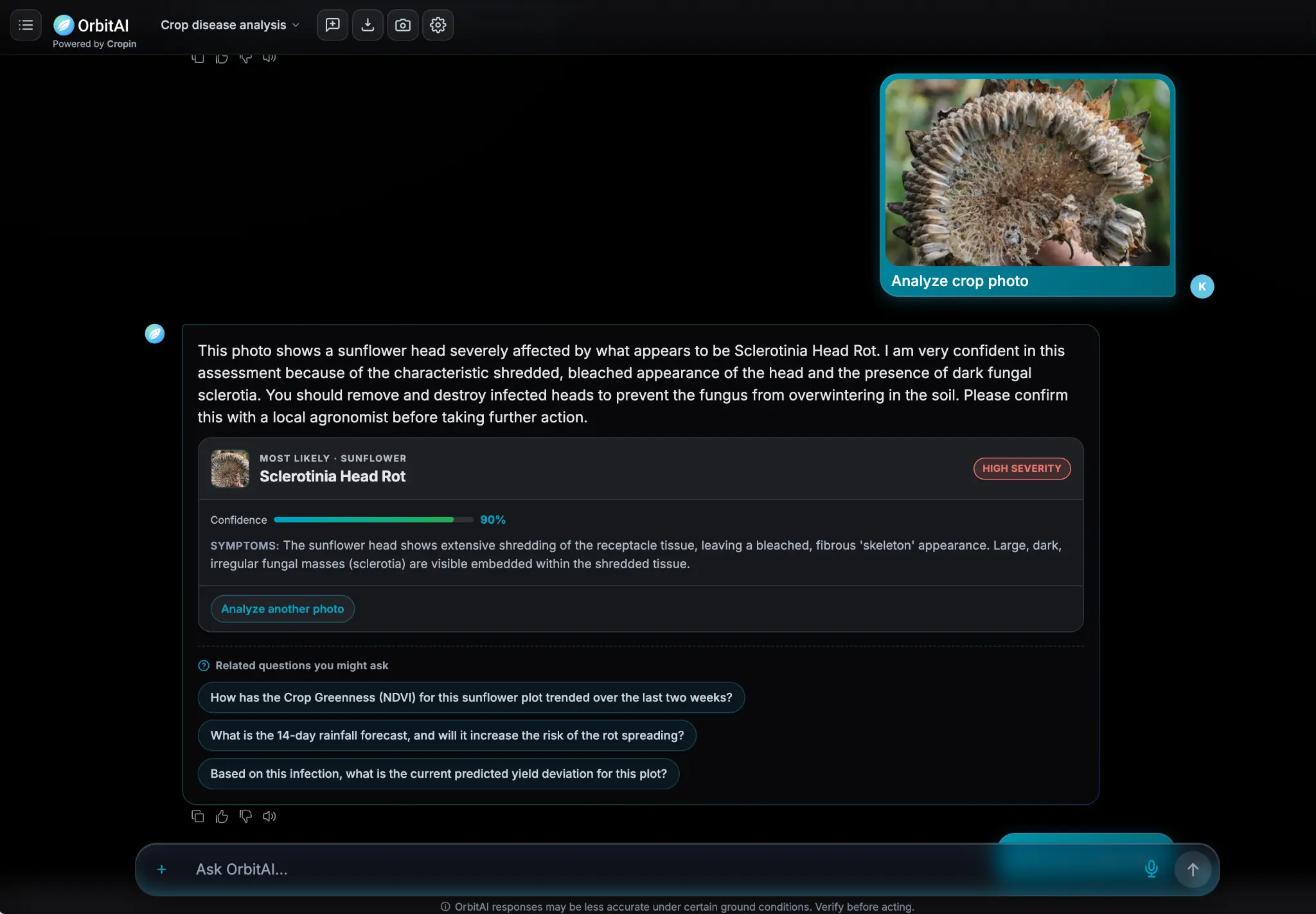Click the Related questions help icon
Screen dimensions: 1316x914
pos(204,666)
